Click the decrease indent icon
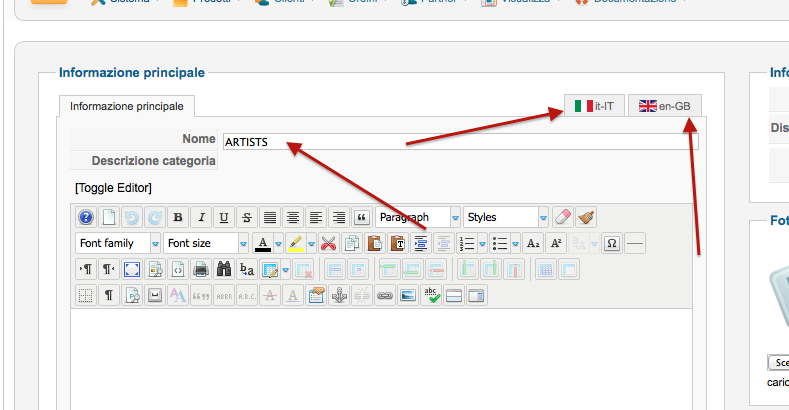 [x=444, y=243]
